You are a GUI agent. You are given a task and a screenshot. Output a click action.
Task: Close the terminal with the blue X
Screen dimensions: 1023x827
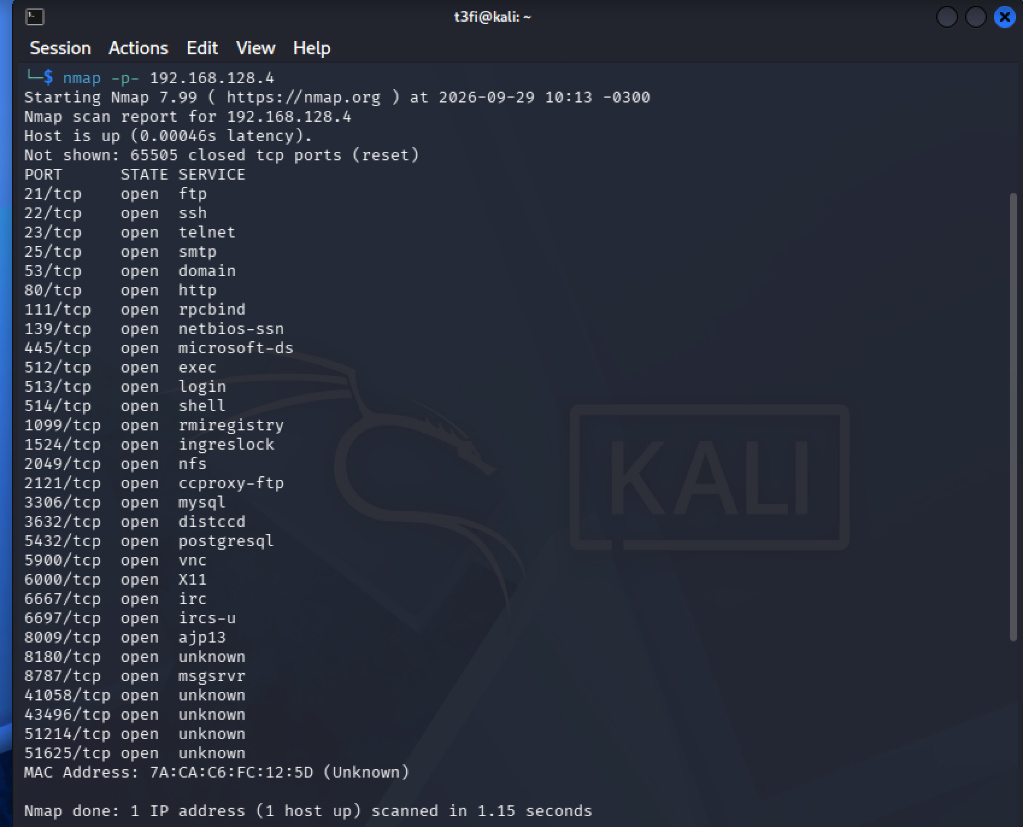[x=1005, y=17]
